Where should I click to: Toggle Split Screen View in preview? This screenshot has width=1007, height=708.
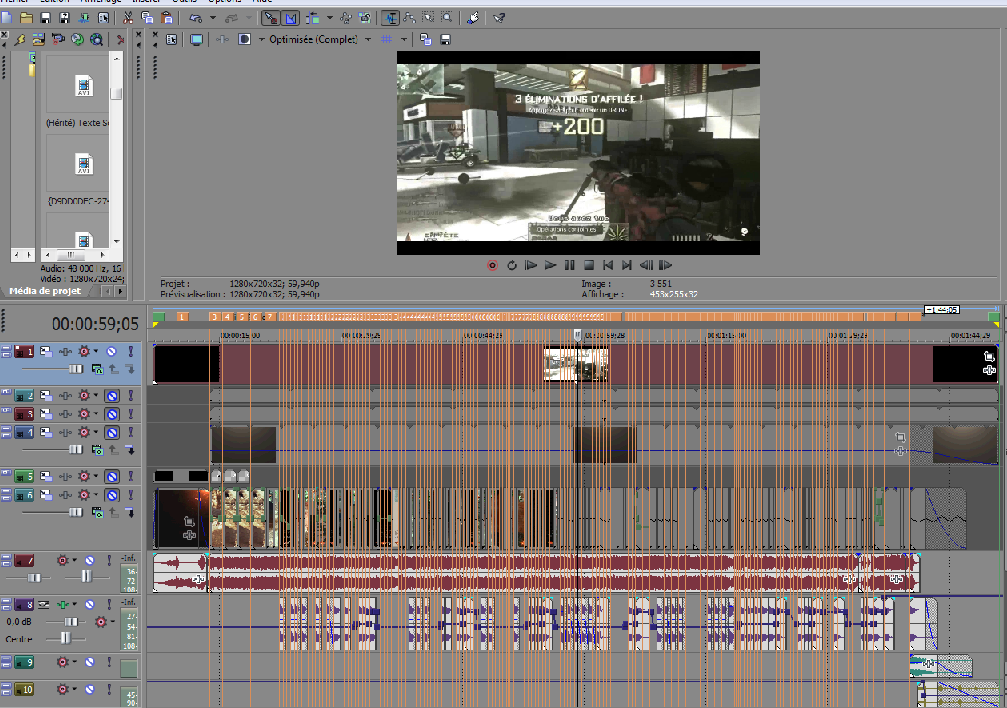[x=244, y=40]
